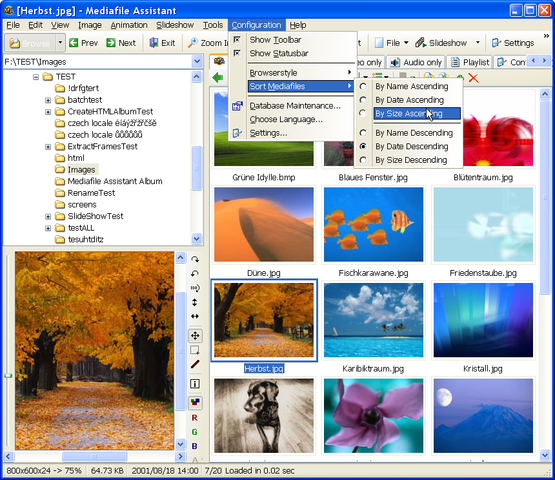This screenshot has height=480, width=555.
Task: Toggle Show Statusbar menu option
Action: [x=279, y=53]
